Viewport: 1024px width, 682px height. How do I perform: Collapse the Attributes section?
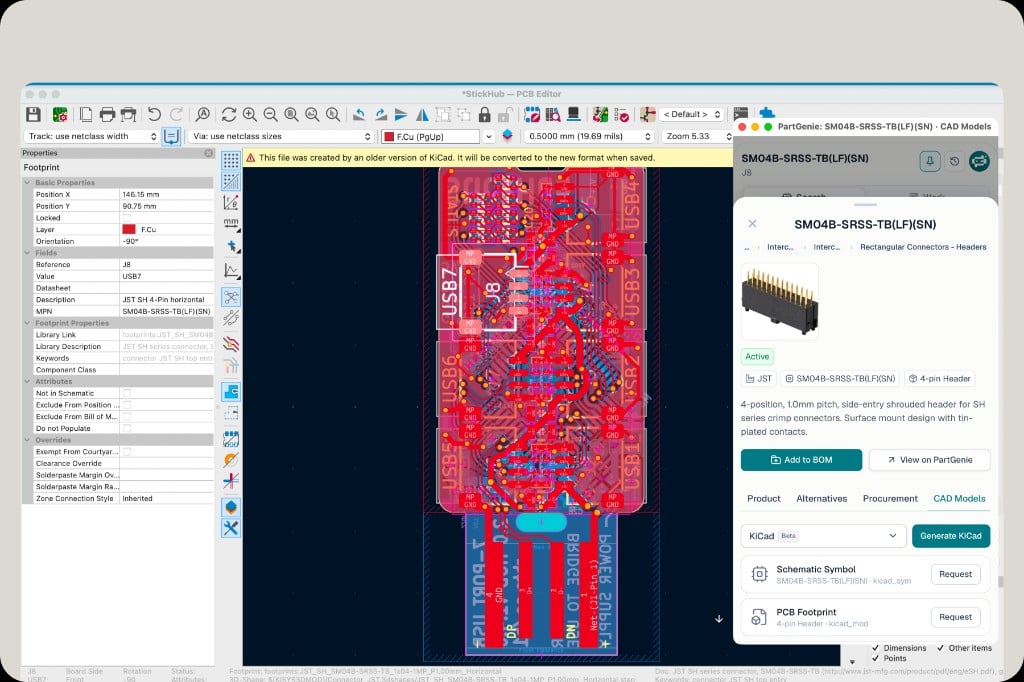click(27, 382)
